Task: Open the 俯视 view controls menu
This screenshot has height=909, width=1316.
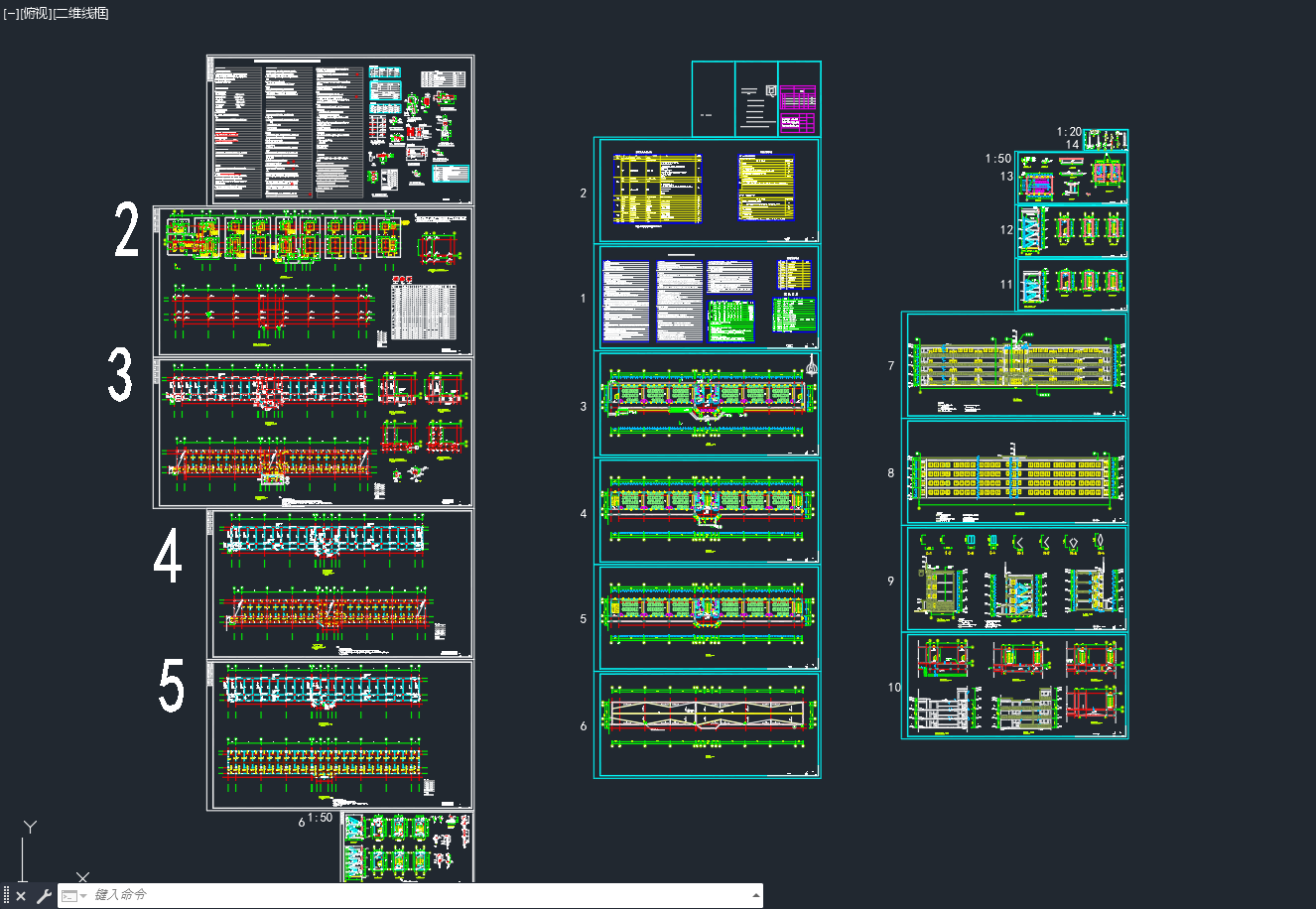Action: [35, 13]
